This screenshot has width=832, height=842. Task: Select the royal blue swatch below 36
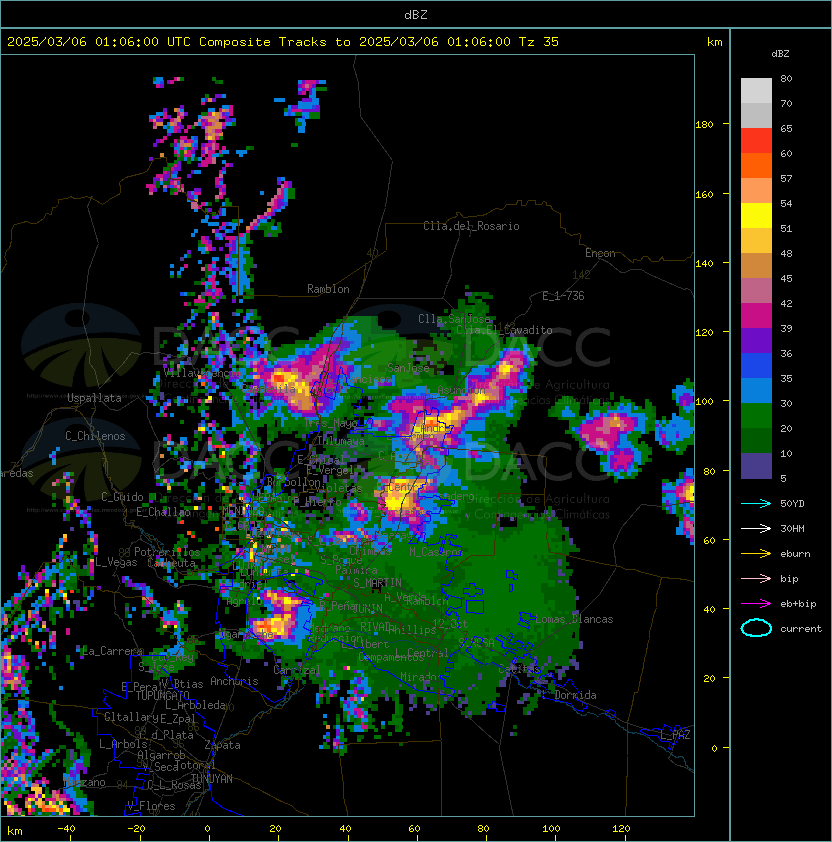click(756, 366)
